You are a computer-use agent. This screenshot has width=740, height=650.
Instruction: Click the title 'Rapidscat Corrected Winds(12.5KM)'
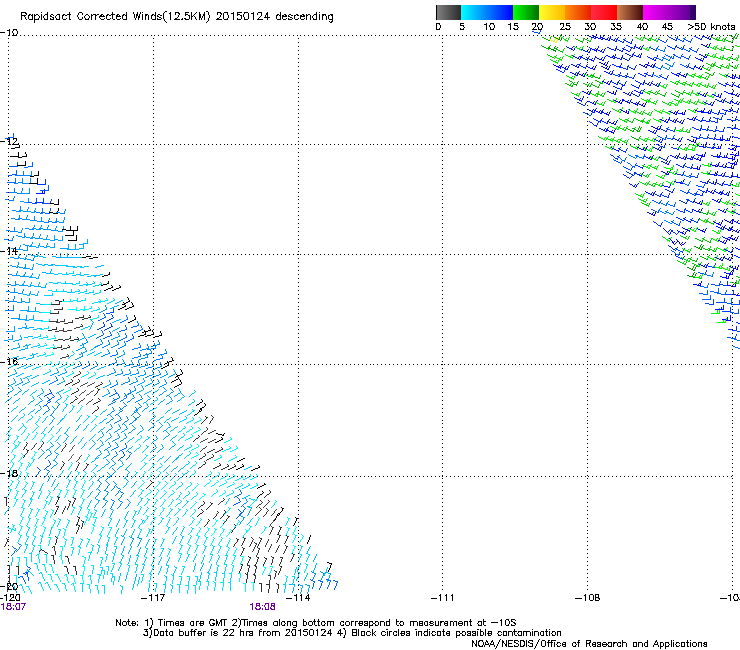(x=115, y=17)
